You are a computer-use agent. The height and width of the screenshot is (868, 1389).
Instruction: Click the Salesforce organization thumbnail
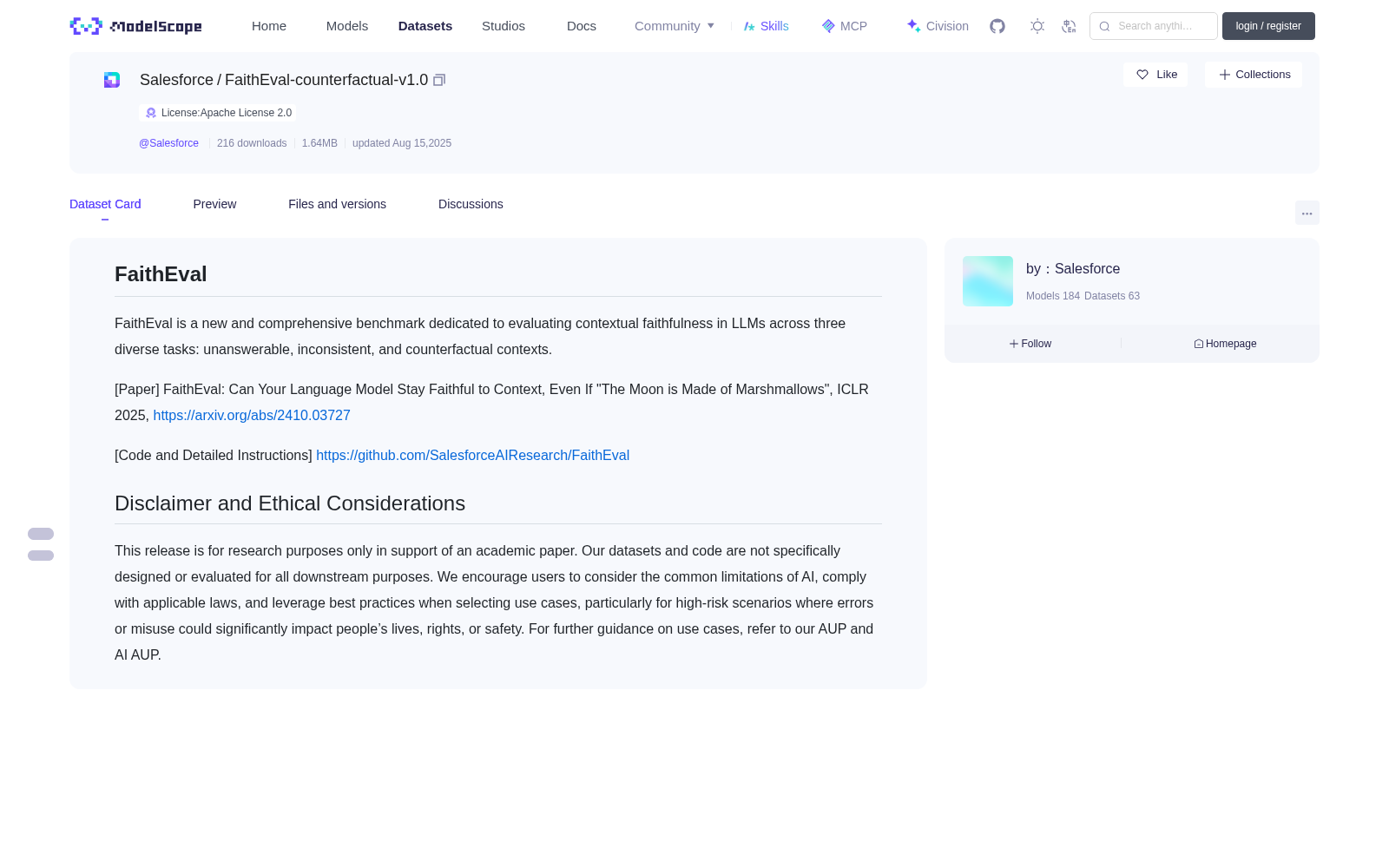[x=988, y=281]
